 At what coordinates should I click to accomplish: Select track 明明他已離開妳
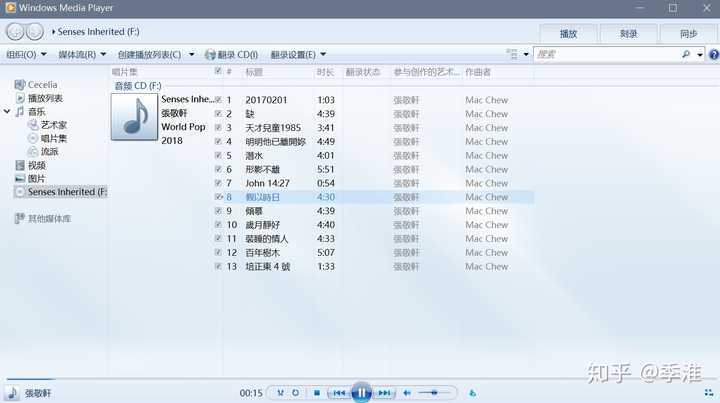(x=276, y=141)
